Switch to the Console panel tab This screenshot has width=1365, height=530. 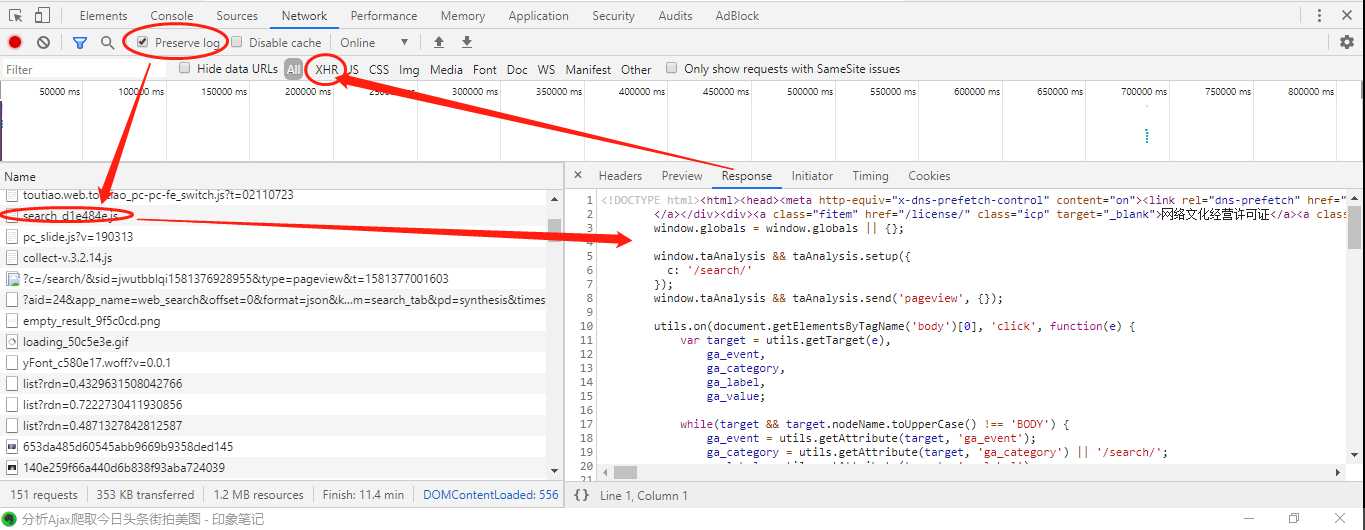point(172,15)
